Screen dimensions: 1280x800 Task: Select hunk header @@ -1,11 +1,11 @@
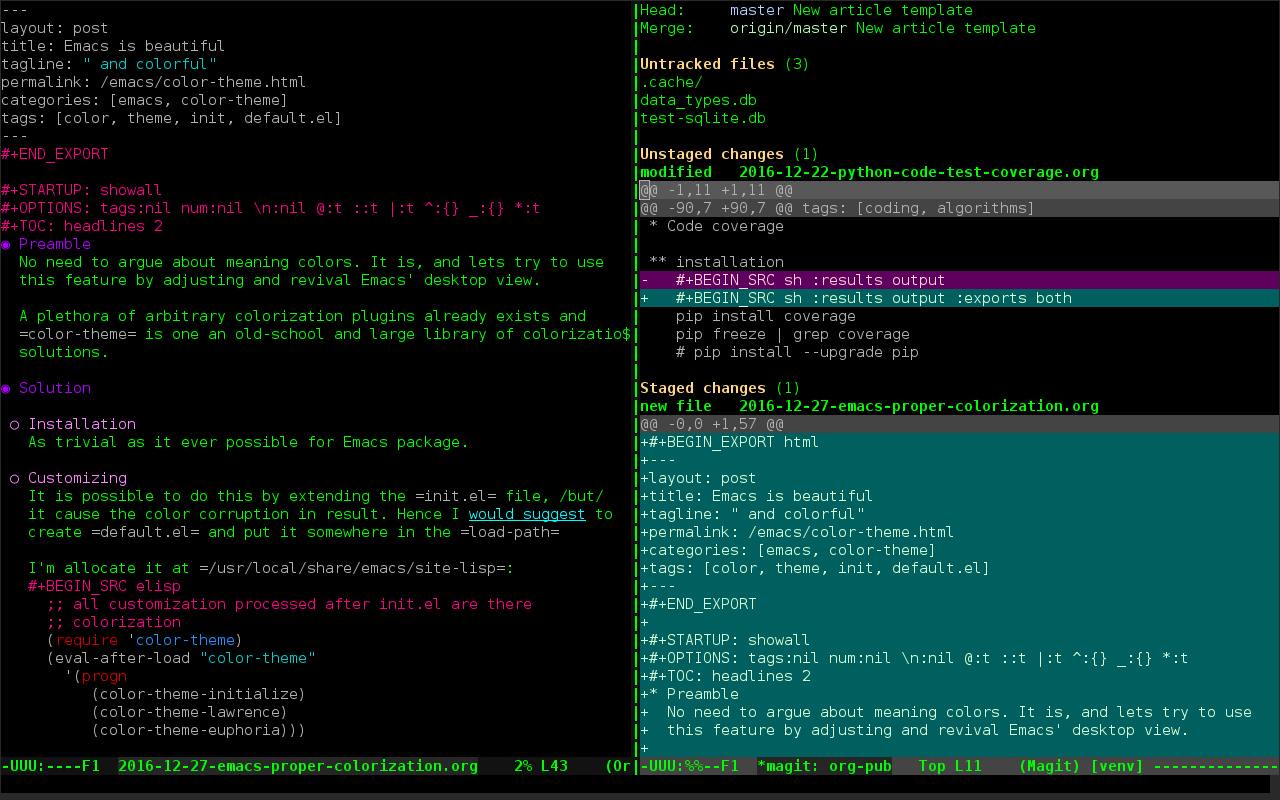point(959,190)
